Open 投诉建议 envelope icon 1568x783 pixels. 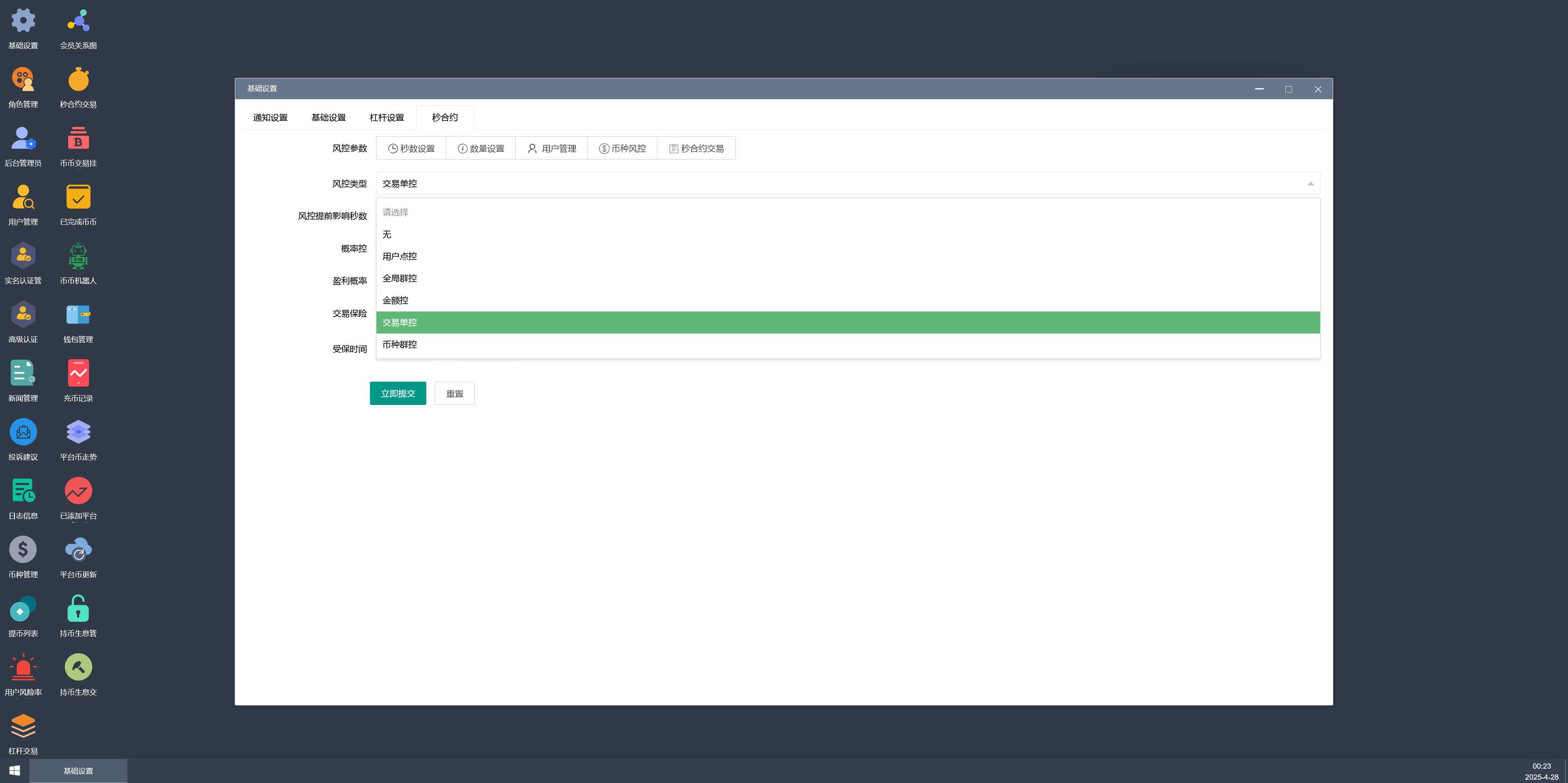23,433
